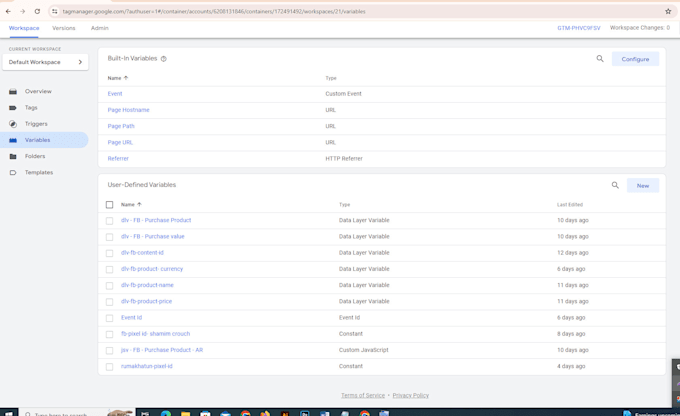Screen dimensions: 680x416
Task: Open Tags in the sidebar
Action: point(31,108)
